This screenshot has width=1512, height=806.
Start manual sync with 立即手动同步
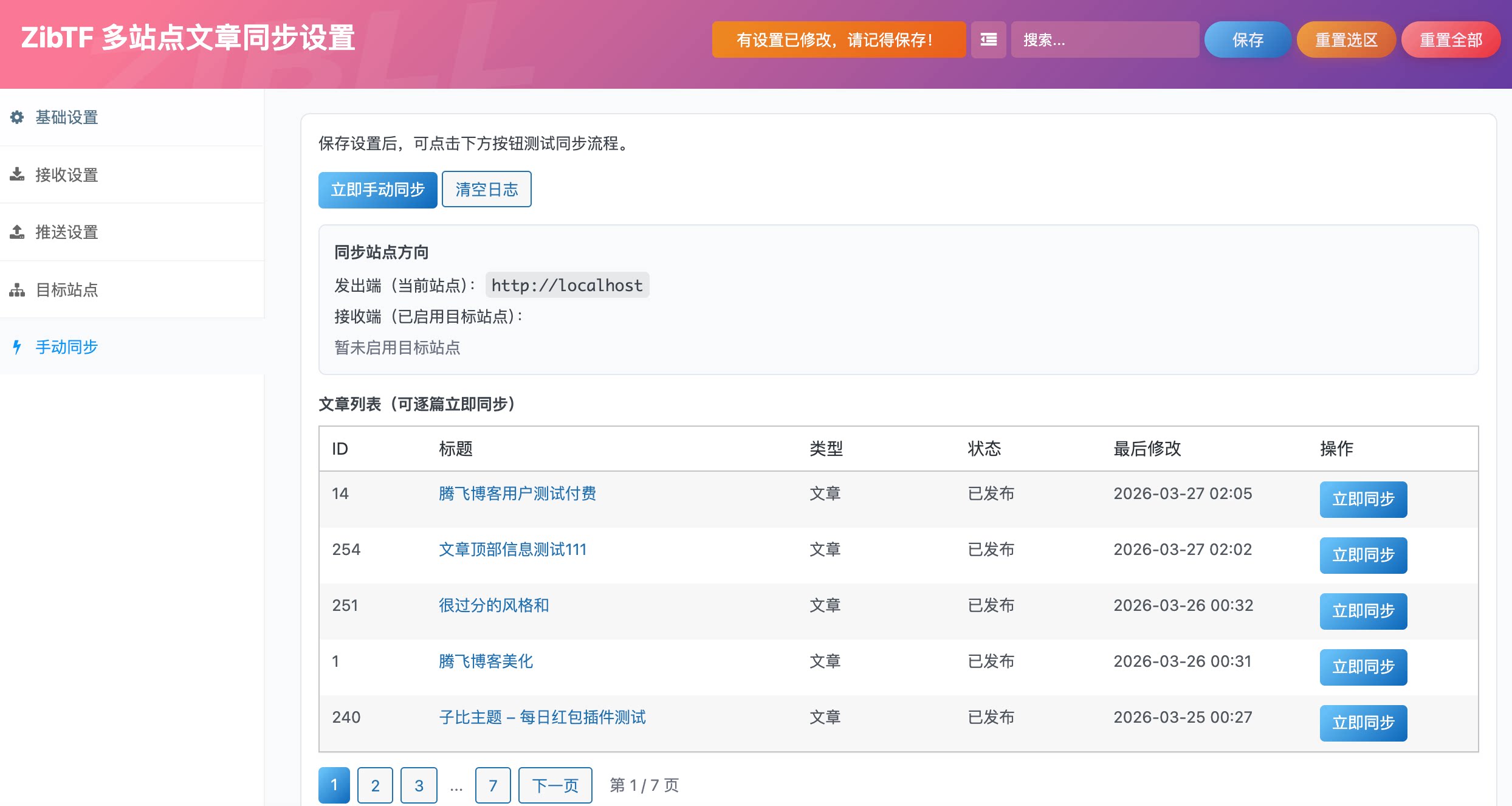[377, 189]
